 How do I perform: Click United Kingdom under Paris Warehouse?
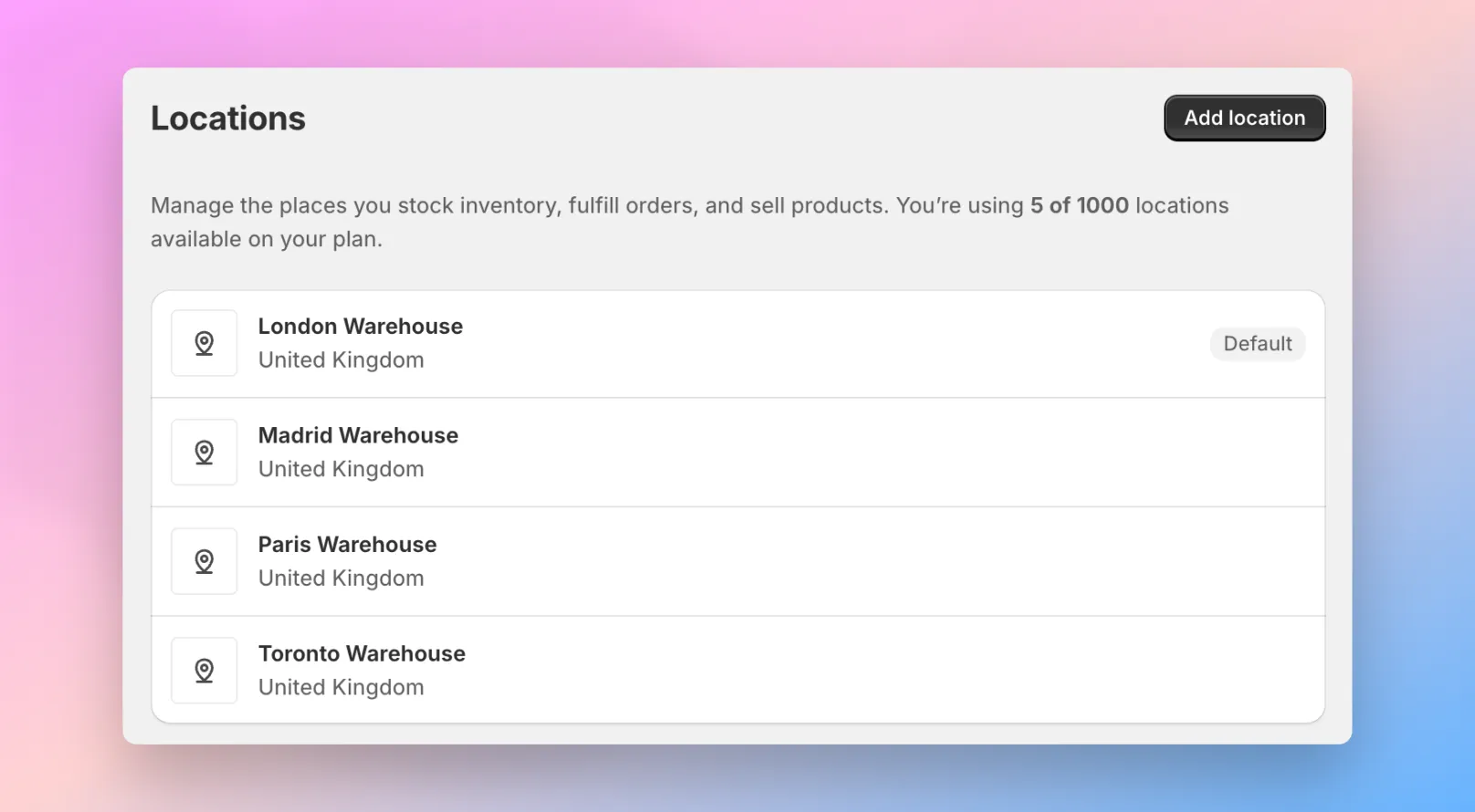coord(341,578)
